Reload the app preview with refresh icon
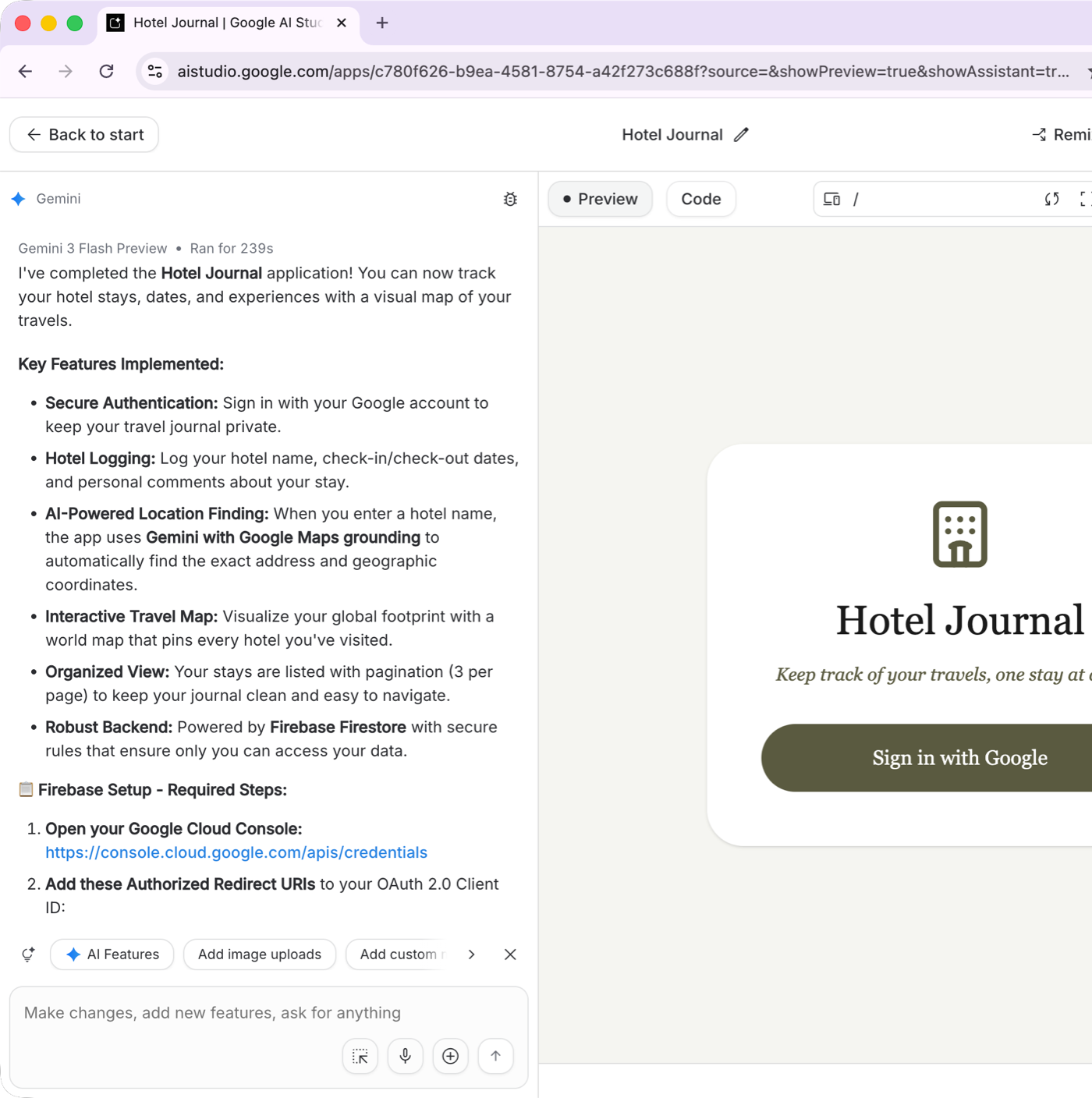The height and width of the screenshot is (1098, 1092). pos(1051,200)
